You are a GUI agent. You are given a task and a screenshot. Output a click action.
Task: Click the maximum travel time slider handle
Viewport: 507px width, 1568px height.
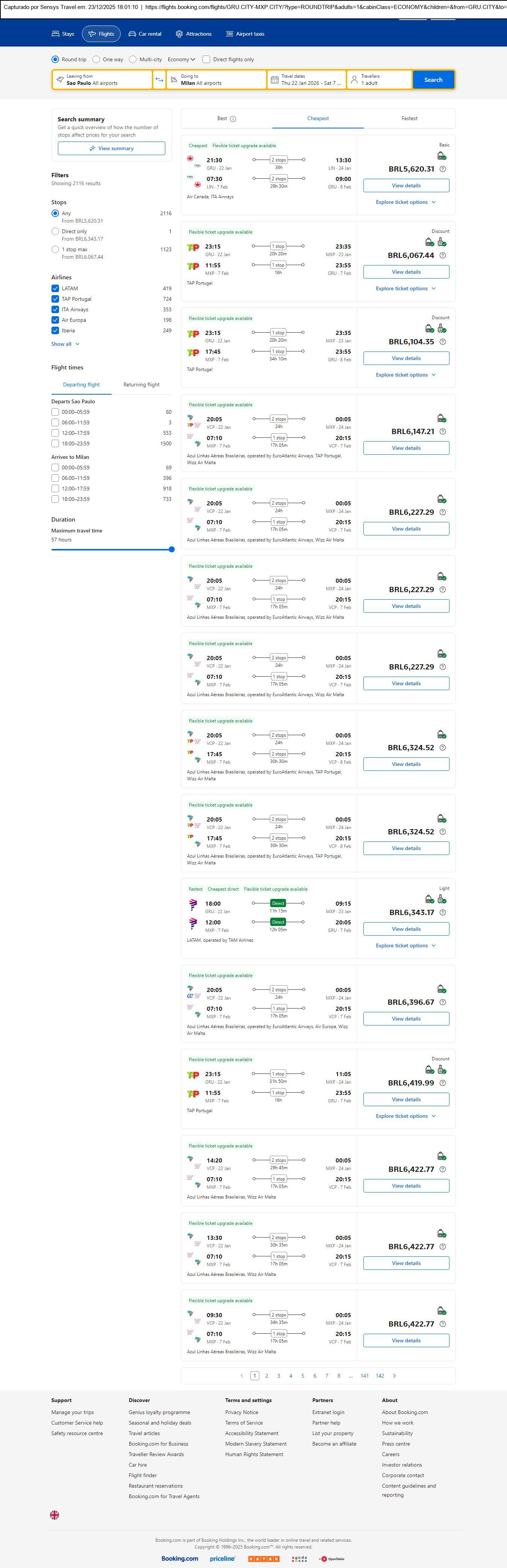click(x=172, y=550)
